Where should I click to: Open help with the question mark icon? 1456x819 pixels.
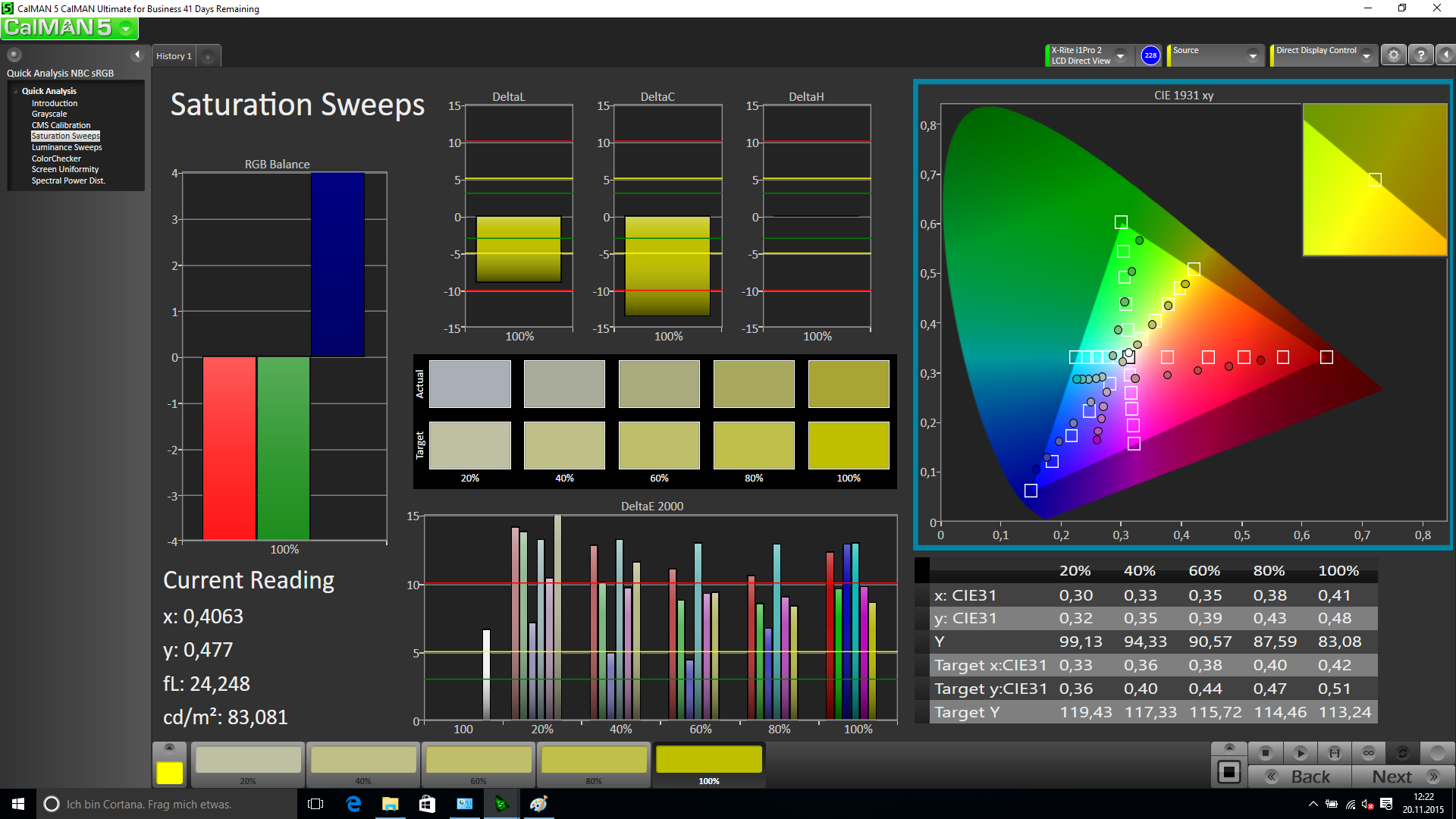tap(1421, 55)
